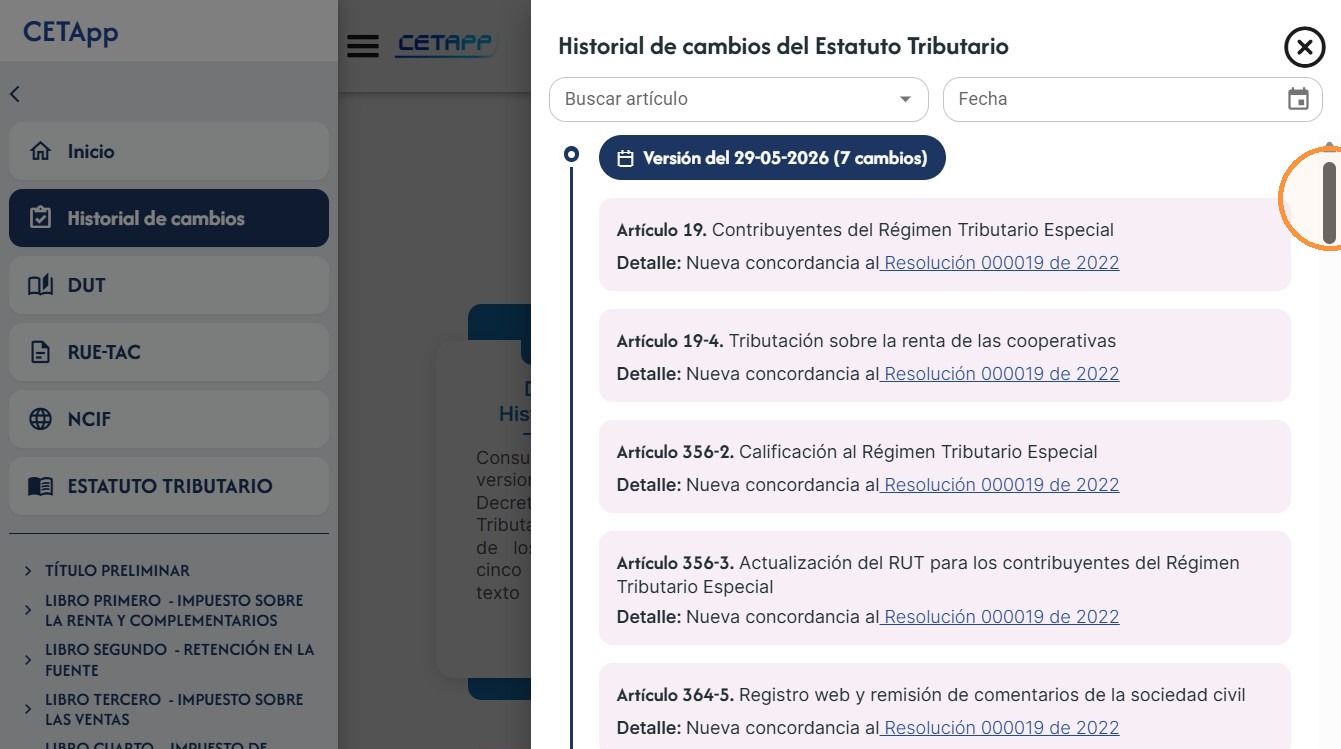Click the clipboard icon of Historial de cambios
This screenshot has height=749, width=1341.
(41, 218)
